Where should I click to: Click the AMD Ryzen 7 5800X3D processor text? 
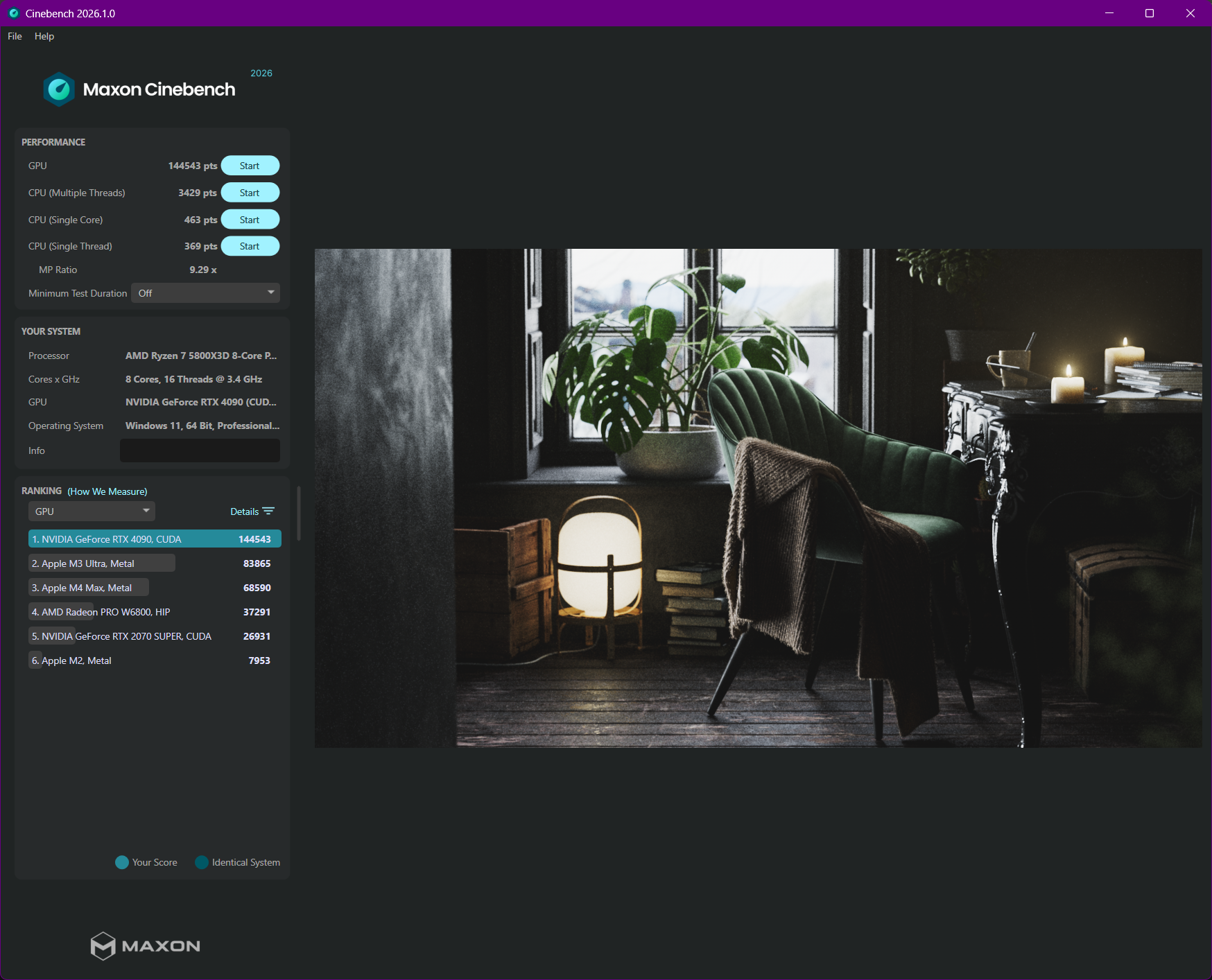[x=201, y=356]
